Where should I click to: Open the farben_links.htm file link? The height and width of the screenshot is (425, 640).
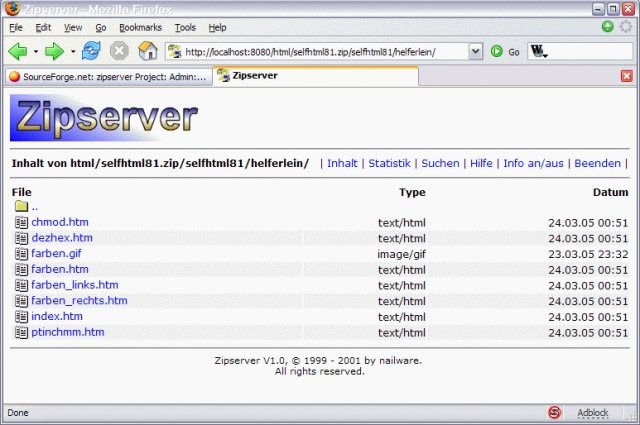[74, 285]
